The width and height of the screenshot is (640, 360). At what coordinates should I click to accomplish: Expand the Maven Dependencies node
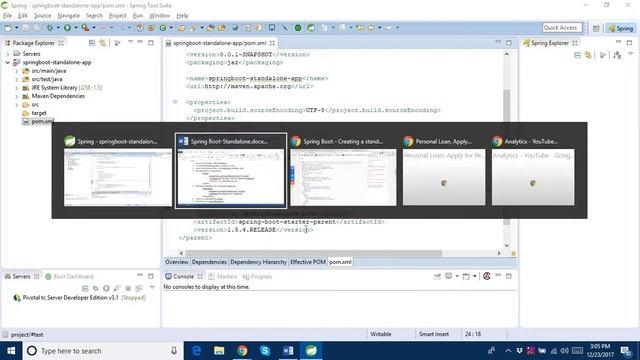coord(17,96)
